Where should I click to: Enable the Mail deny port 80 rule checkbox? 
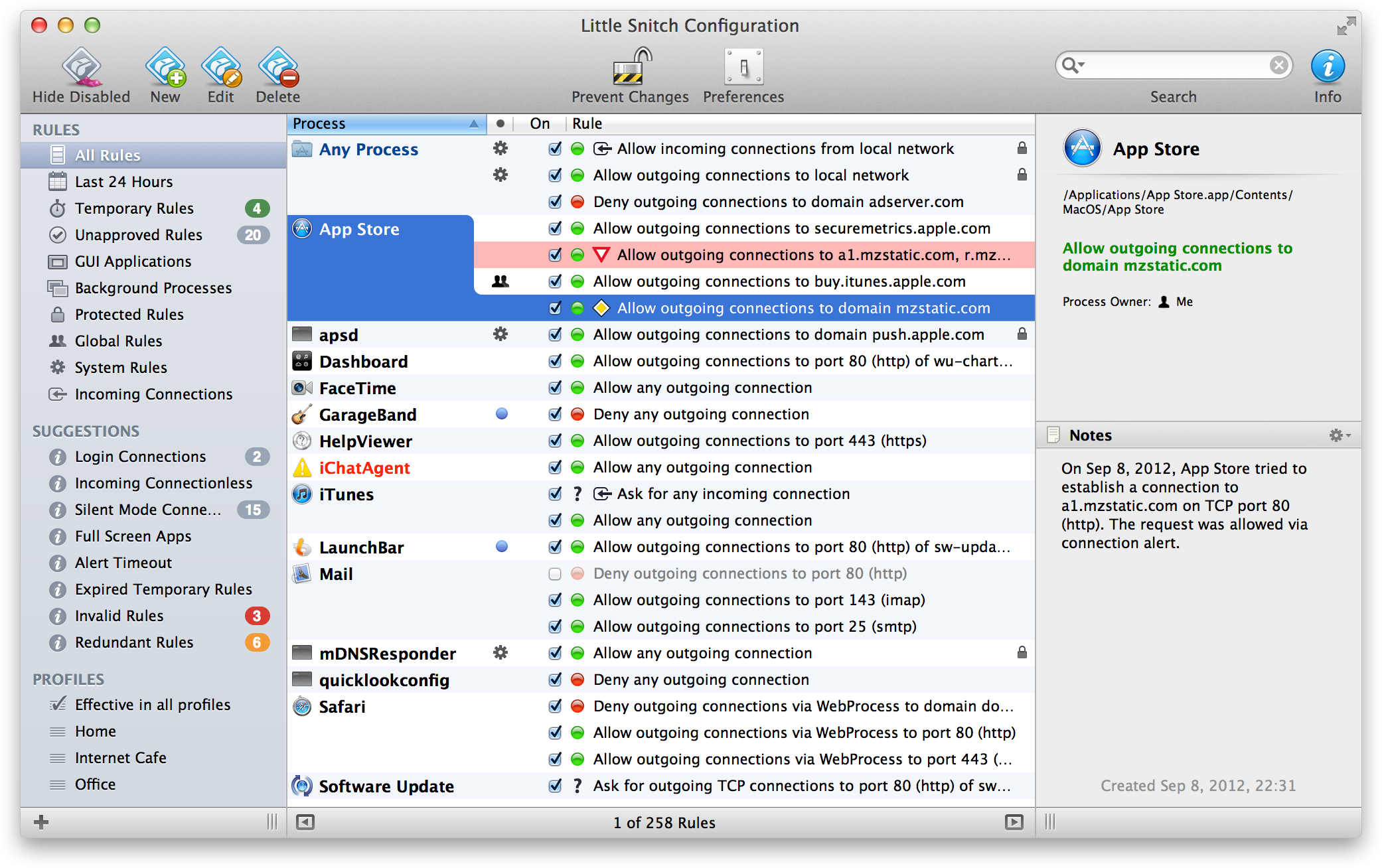[555, 574]
